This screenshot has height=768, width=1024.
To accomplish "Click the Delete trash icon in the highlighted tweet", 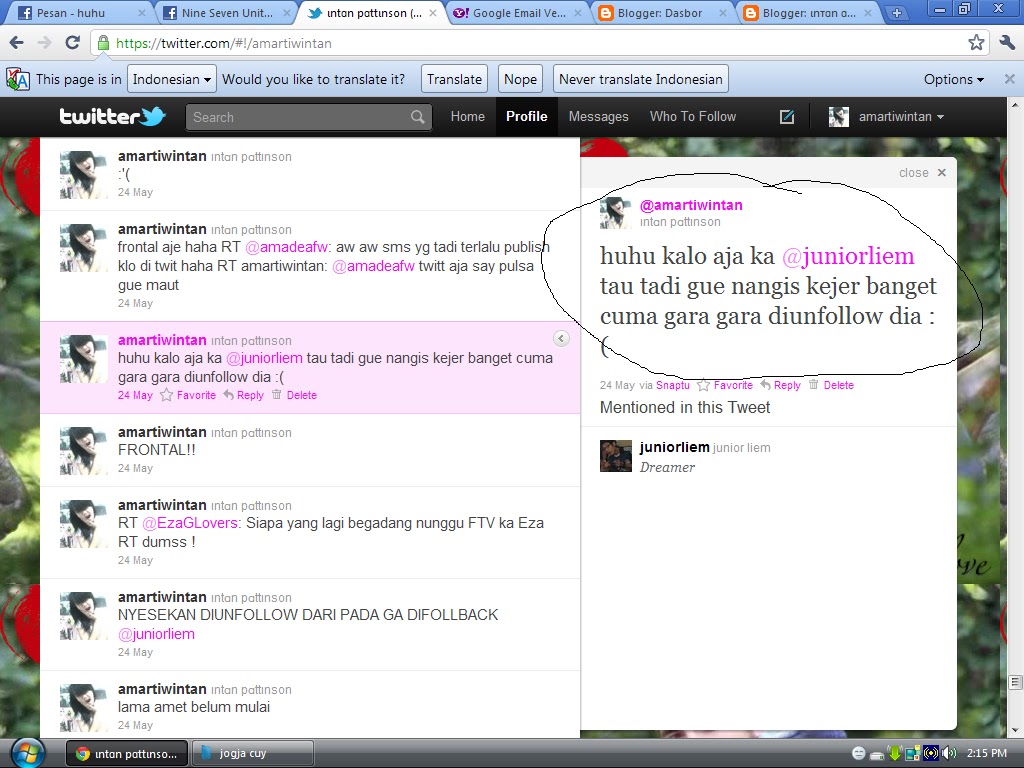I will (276, 394).
